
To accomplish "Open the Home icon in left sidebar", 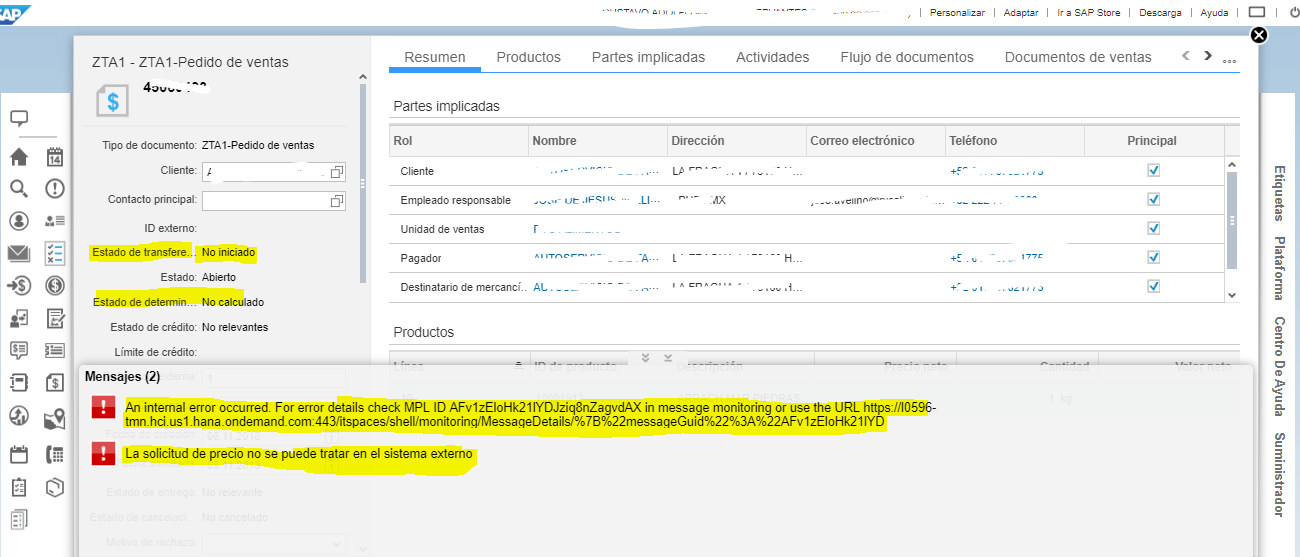I will point(19,157).
